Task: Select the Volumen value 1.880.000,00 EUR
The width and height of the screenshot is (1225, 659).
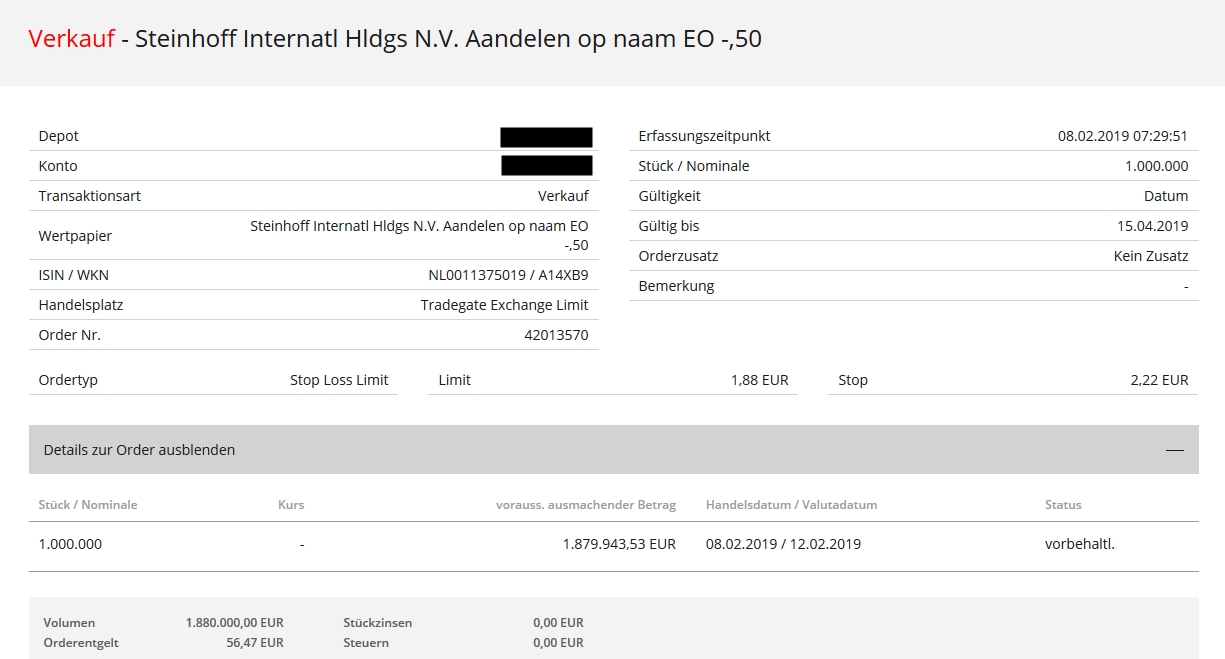Action: 235,623
